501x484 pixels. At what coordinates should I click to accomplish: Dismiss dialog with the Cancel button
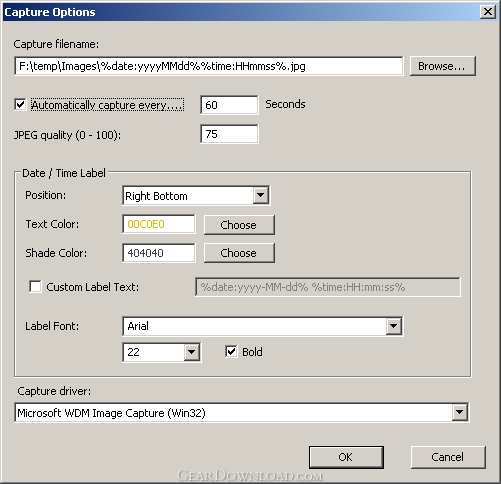(448, 457)
